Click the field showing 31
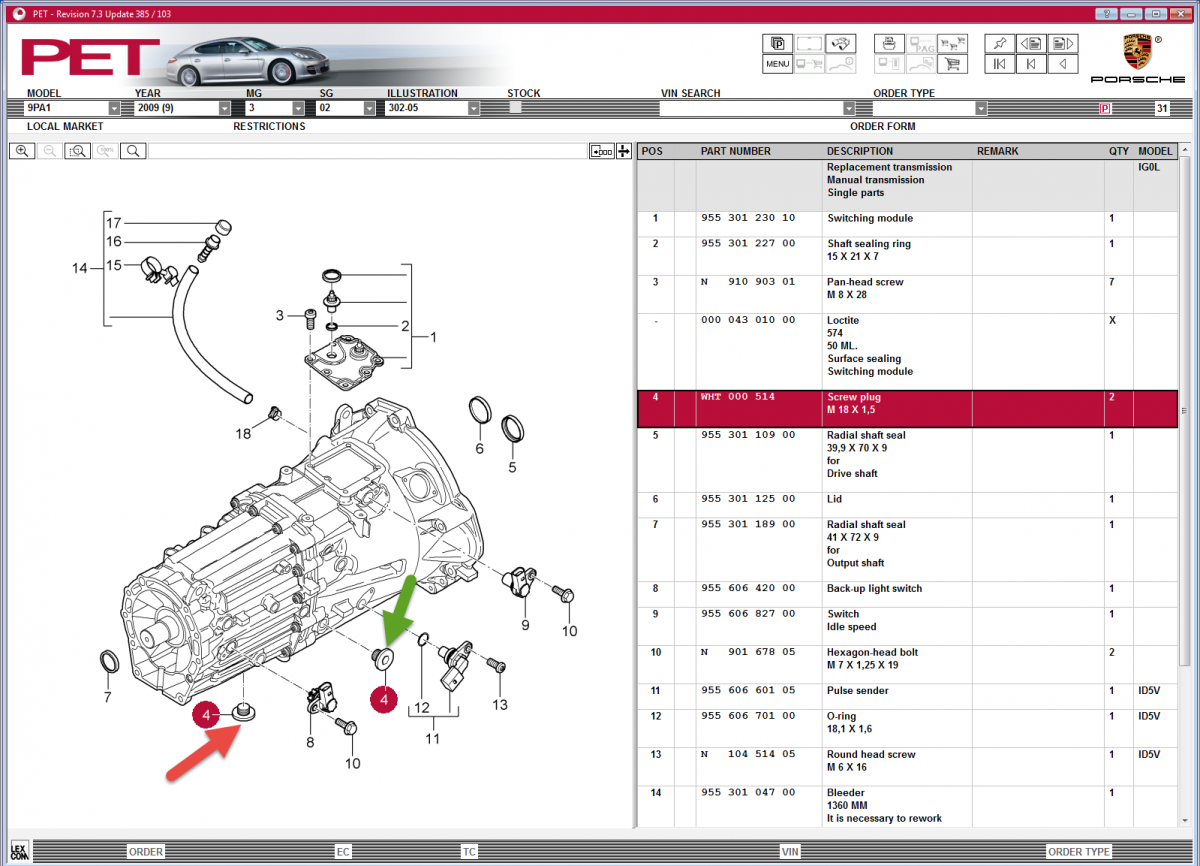The height and width of the screenshot is (866, 1200). (x=1162, y=108)
